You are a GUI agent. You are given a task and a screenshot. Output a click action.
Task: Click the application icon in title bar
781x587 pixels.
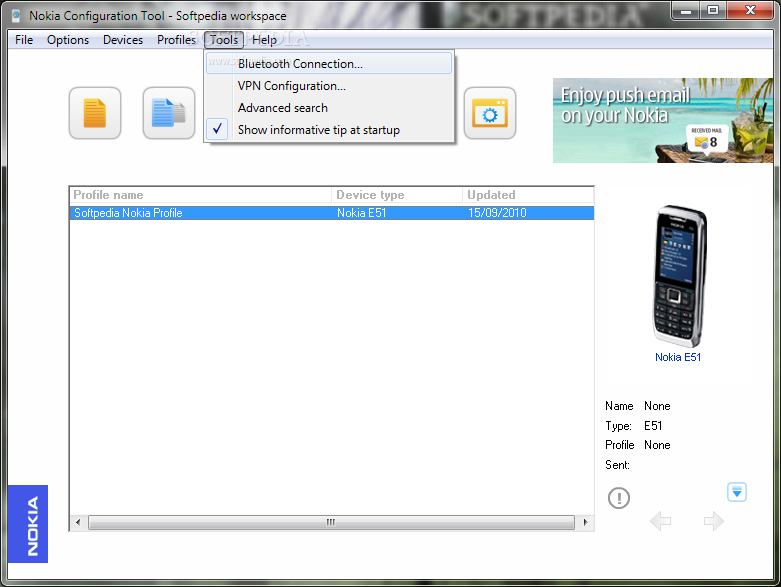16,15
